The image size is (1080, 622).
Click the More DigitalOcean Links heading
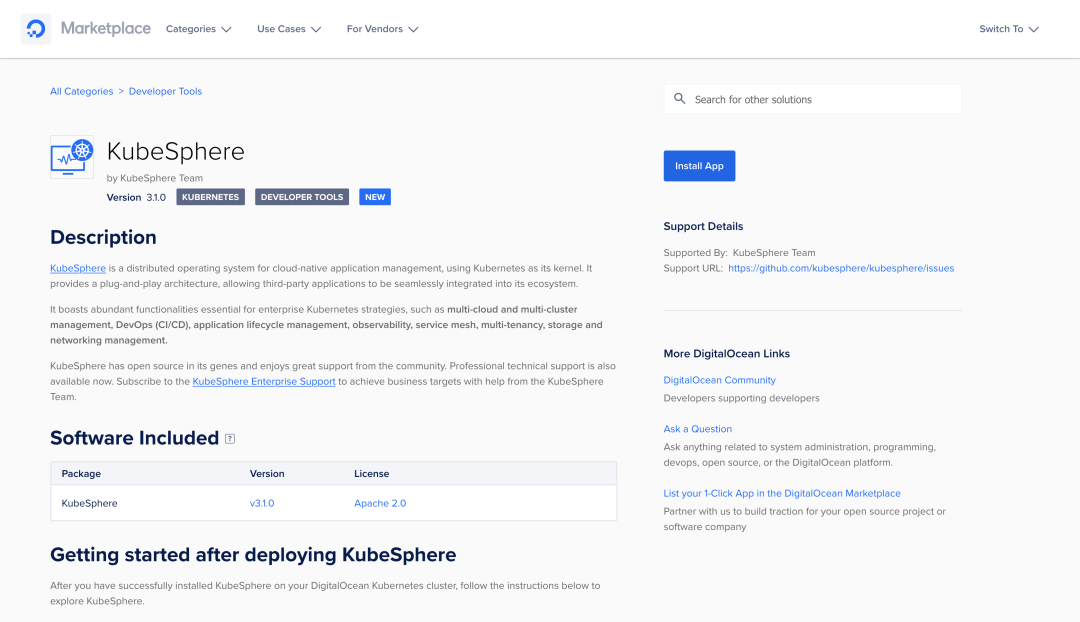click(727, 353)
